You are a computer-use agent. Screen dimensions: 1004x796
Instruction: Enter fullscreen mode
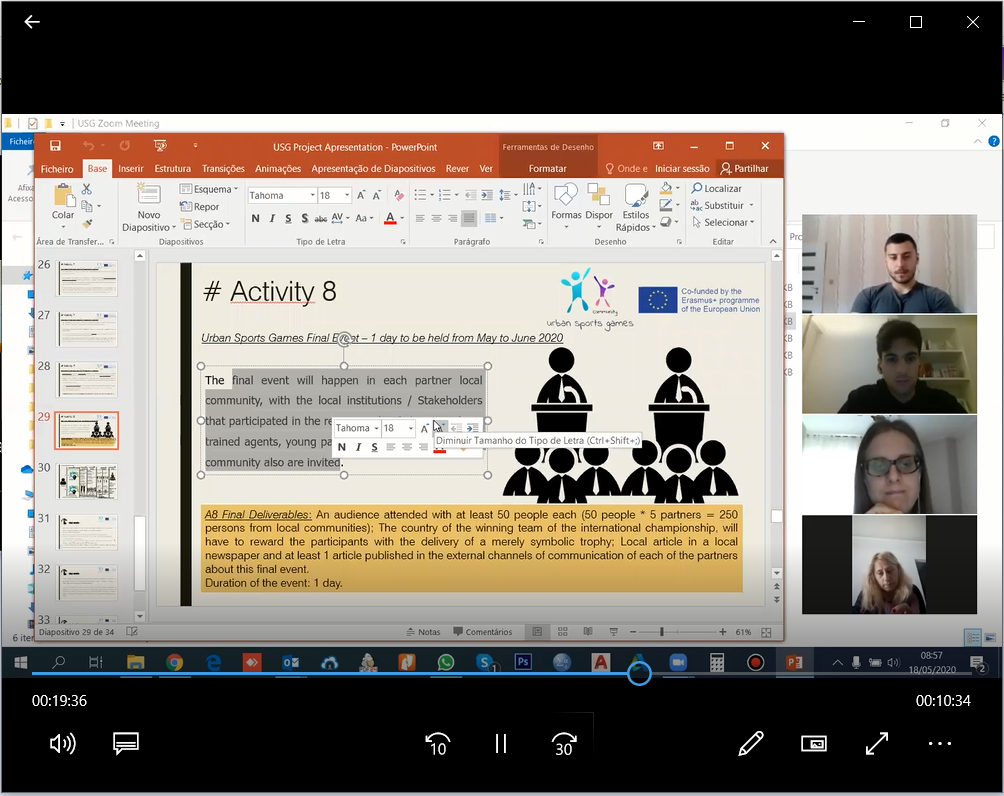pos(877,743)
